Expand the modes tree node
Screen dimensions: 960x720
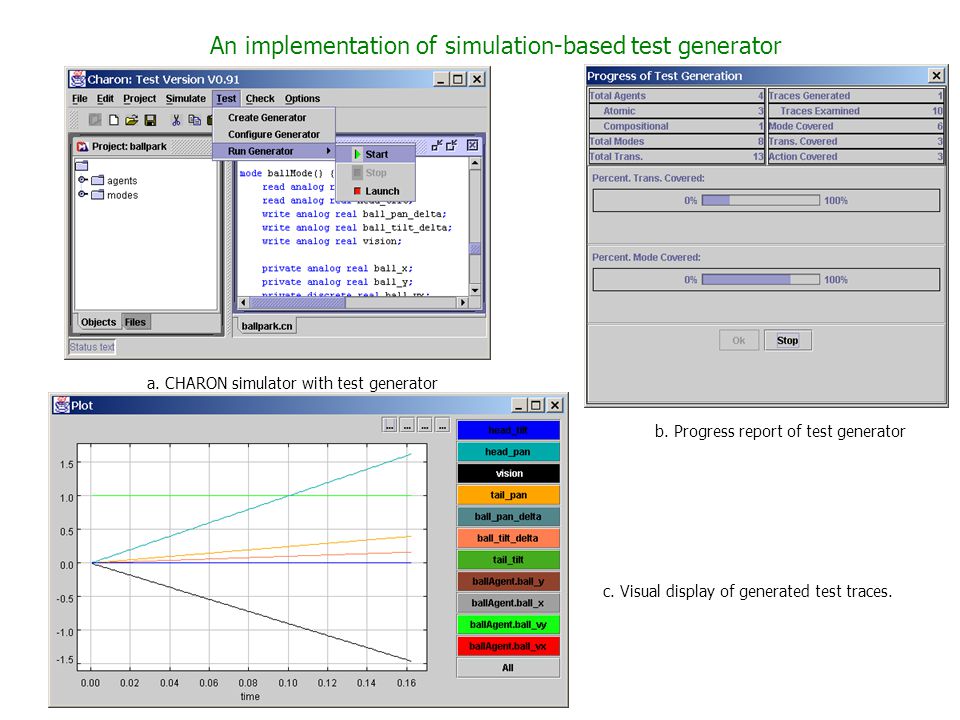point(82,195)
